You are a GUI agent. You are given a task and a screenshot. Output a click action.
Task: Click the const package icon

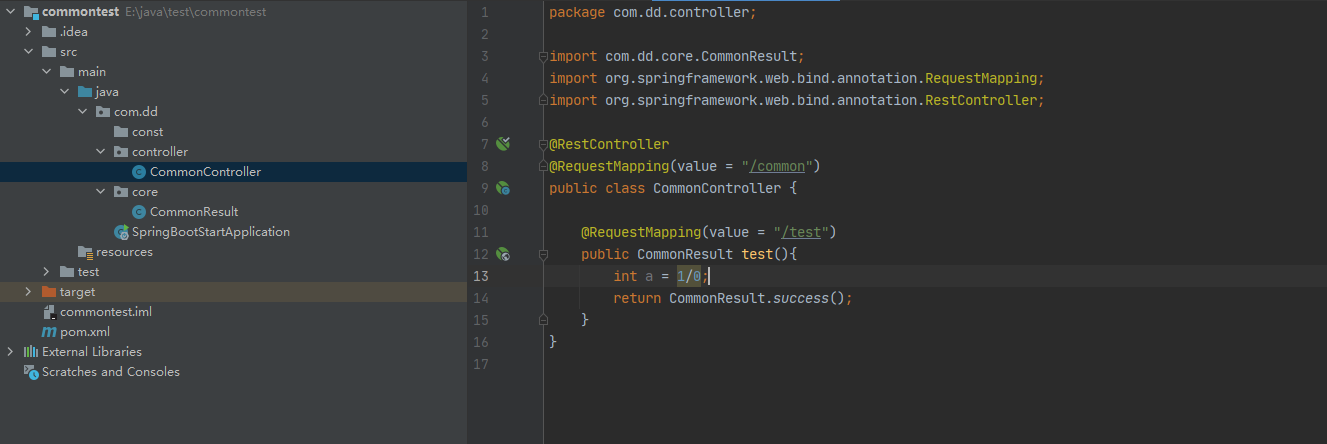click(x=121, y=132)
